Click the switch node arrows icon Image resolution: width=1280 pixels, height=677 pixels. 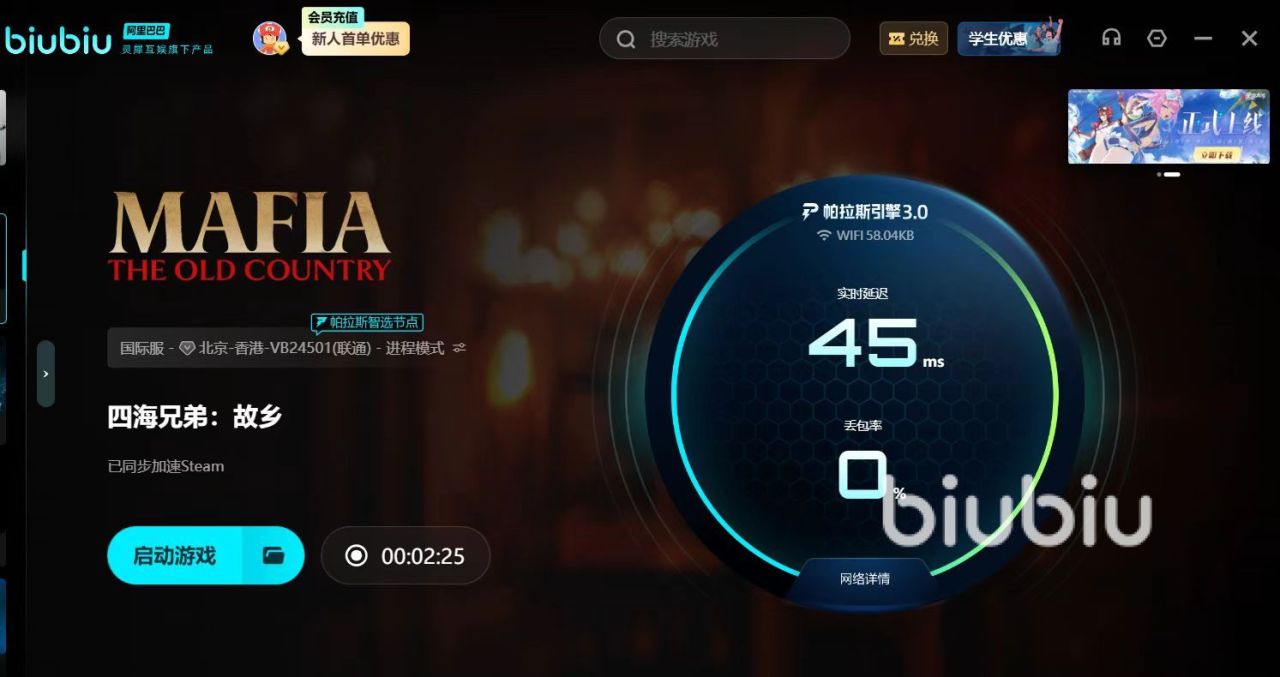click(459, 348)
